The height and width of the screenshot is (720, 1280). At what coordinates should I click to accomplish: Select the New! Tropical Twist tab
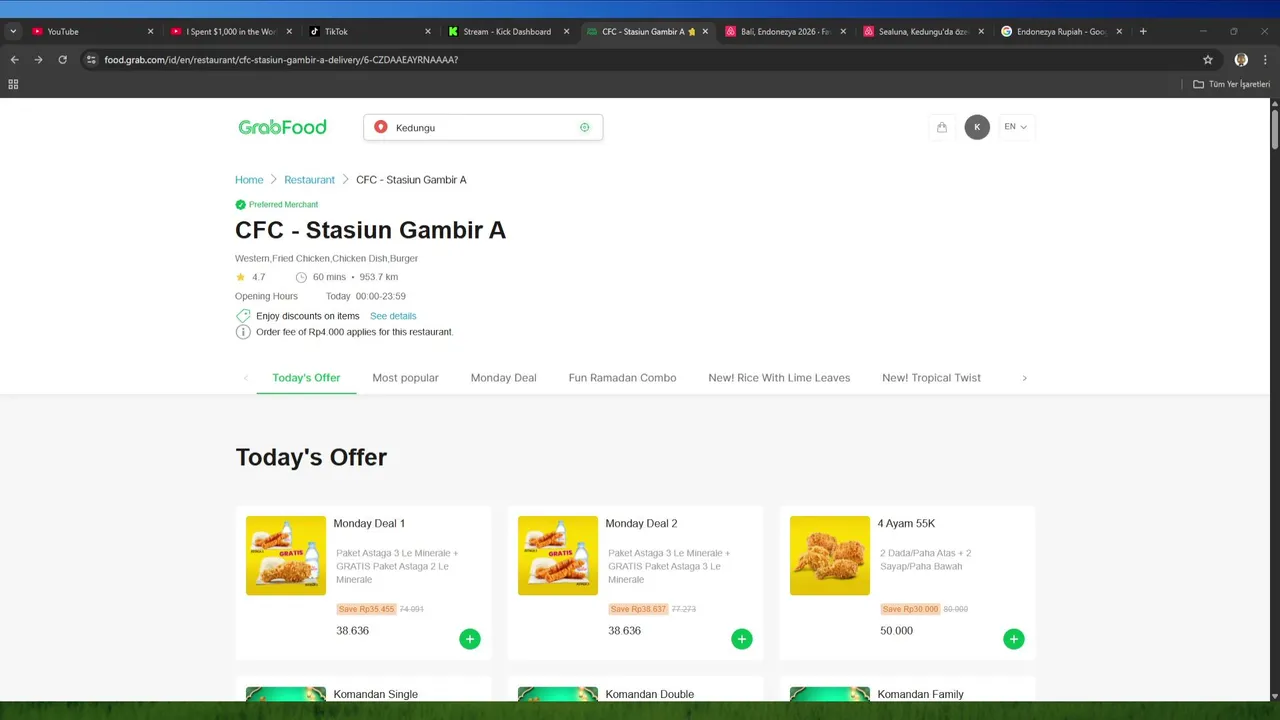point(931,378)
